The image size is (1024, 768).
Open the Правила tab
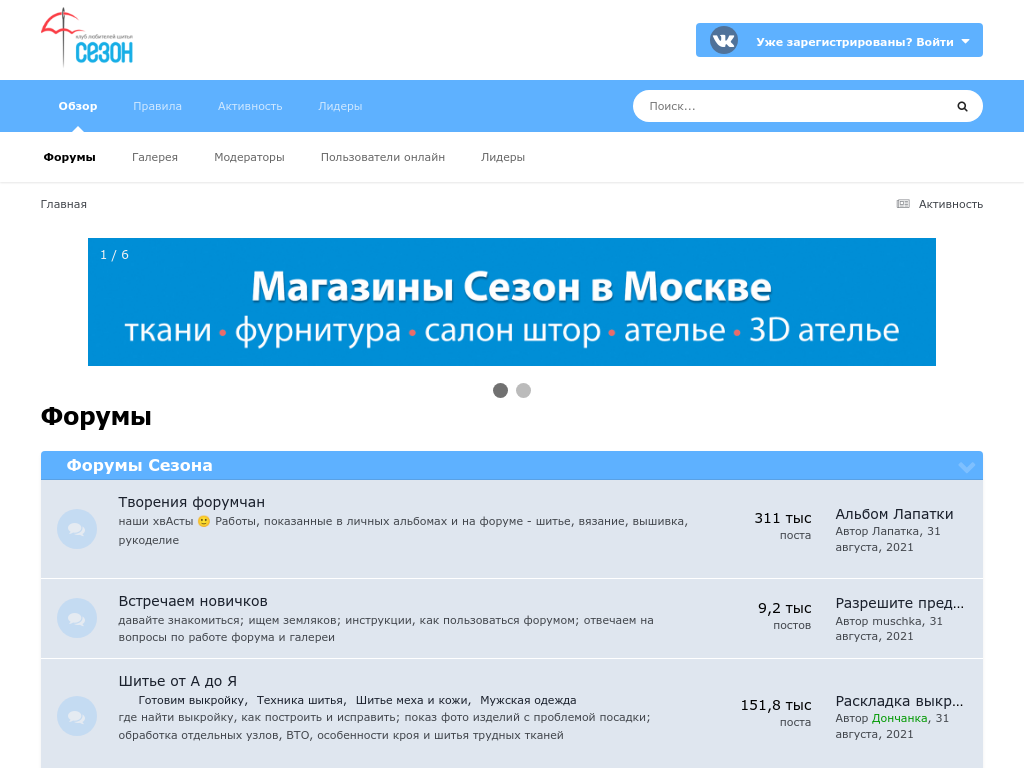point(157,106)
